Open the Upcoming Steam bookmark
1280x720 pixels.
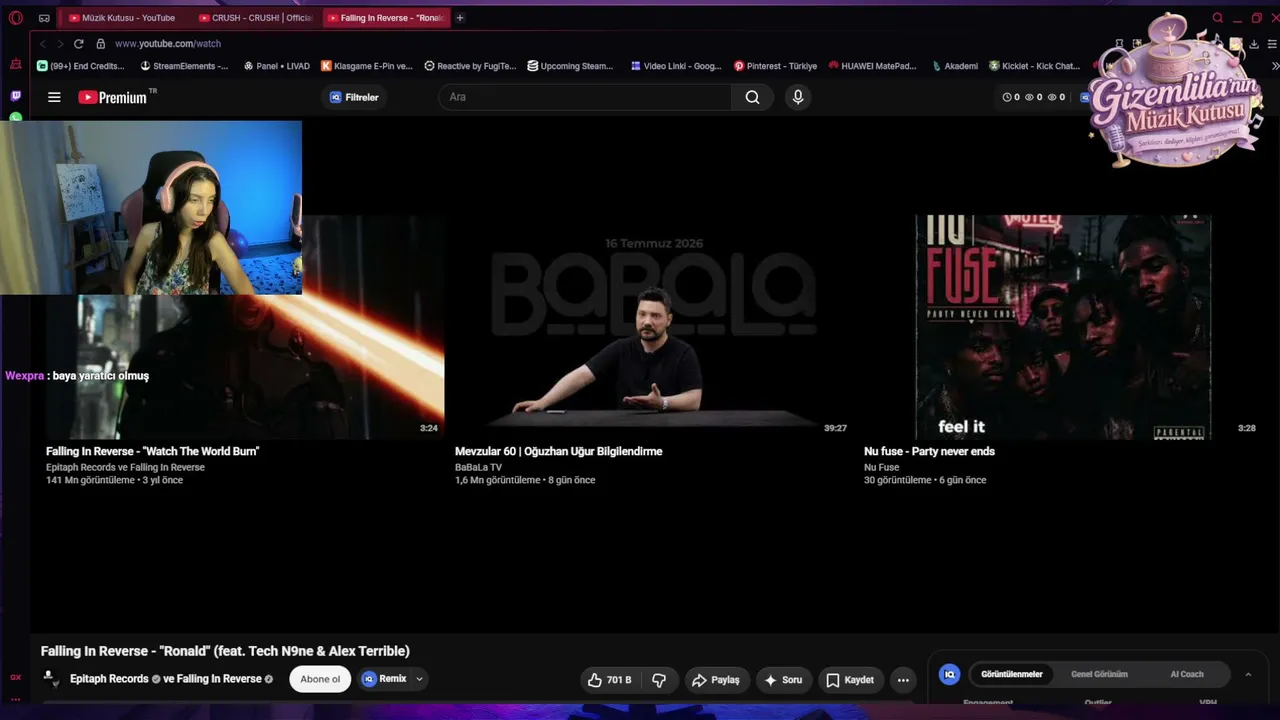(x=570, y=66)
